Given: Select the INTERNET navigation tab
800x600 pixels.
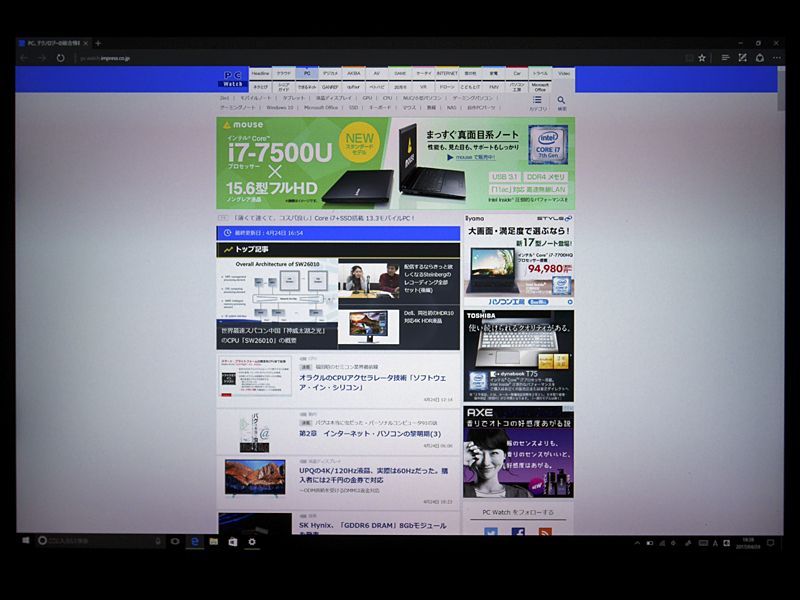Looking at the screenshot, I should [x=447, y=73].
